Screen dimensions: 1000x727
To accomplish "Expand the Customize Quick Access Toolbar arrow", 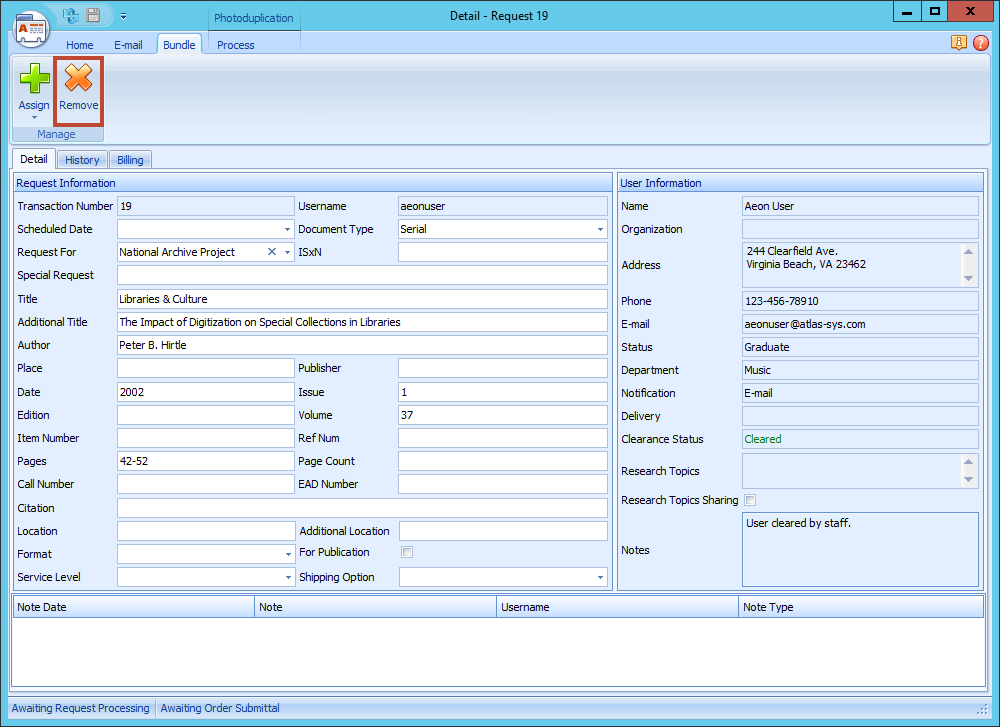I will [x=123, y=16].
